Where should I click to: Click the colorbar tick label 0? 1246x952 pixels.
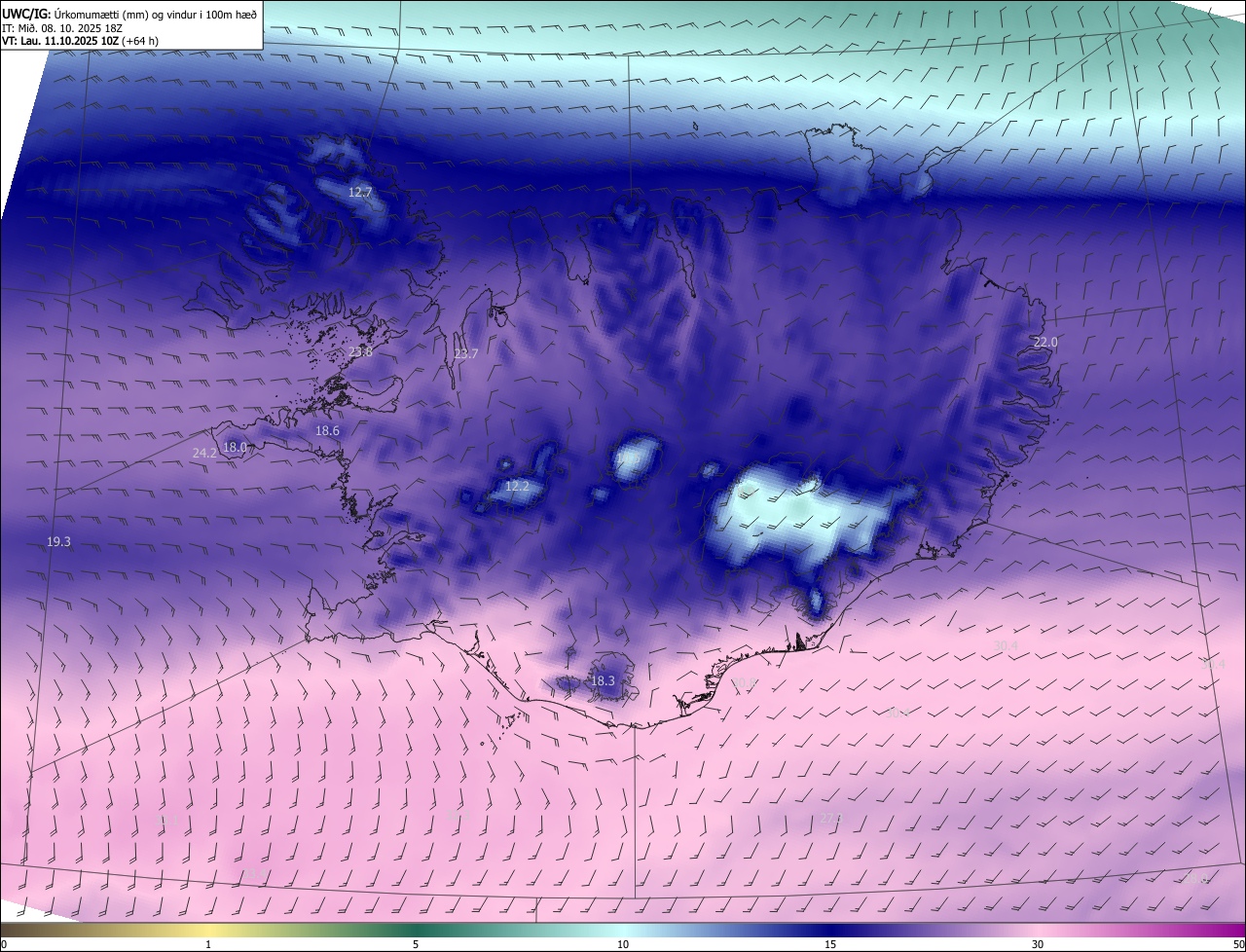coord(4,944)
